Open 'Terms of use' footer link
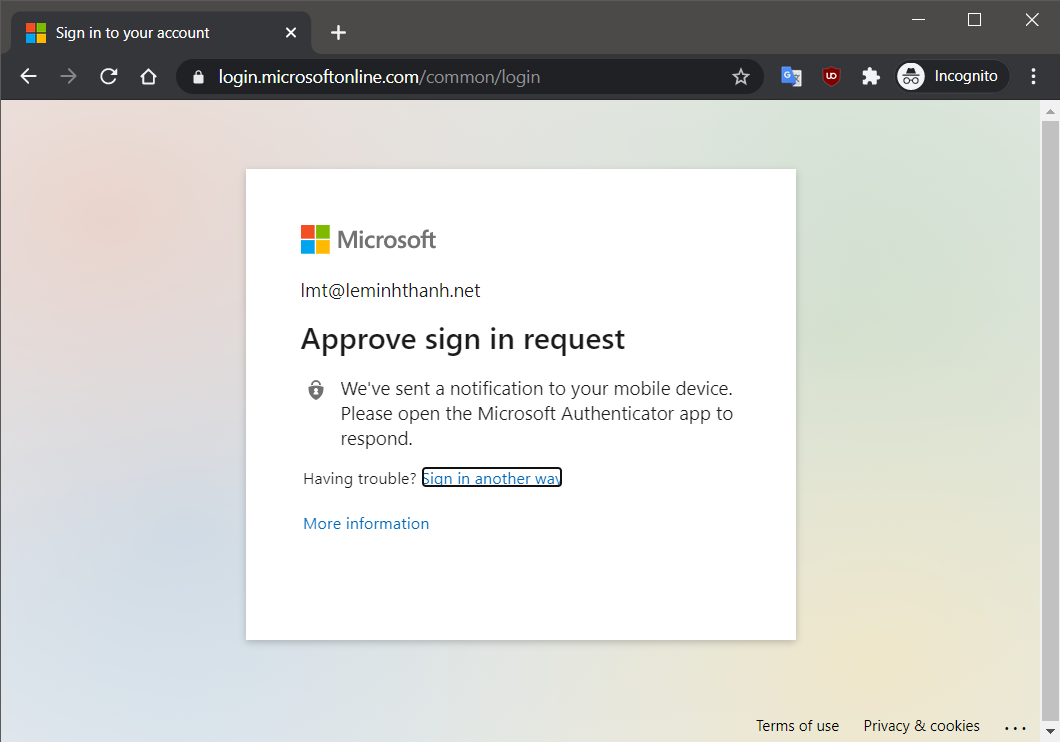Image resolution: width=1060 pixels, height=742 pixels. [797, 726]
